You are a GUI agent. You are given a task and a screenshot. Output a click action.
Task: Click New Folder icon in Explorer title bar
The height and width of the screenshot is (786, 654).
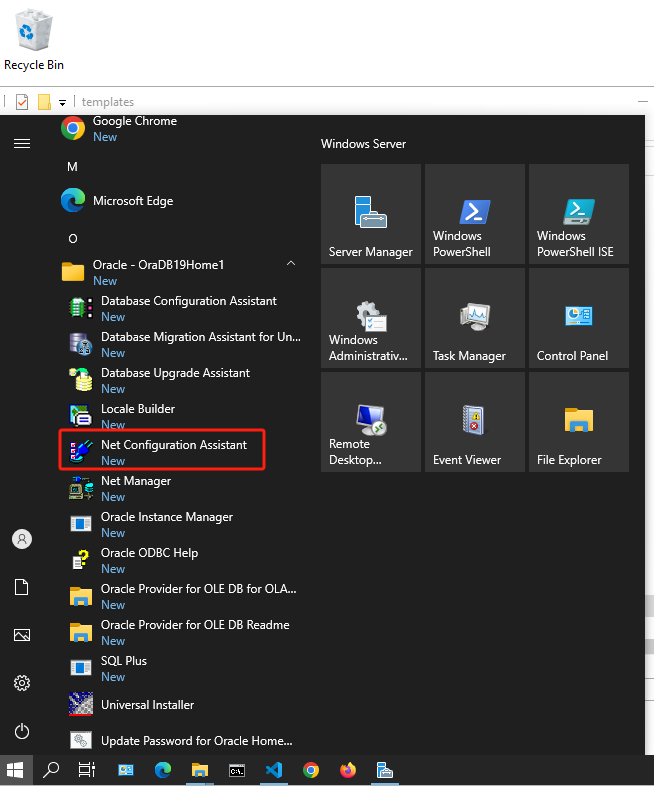tap(45, 102)
